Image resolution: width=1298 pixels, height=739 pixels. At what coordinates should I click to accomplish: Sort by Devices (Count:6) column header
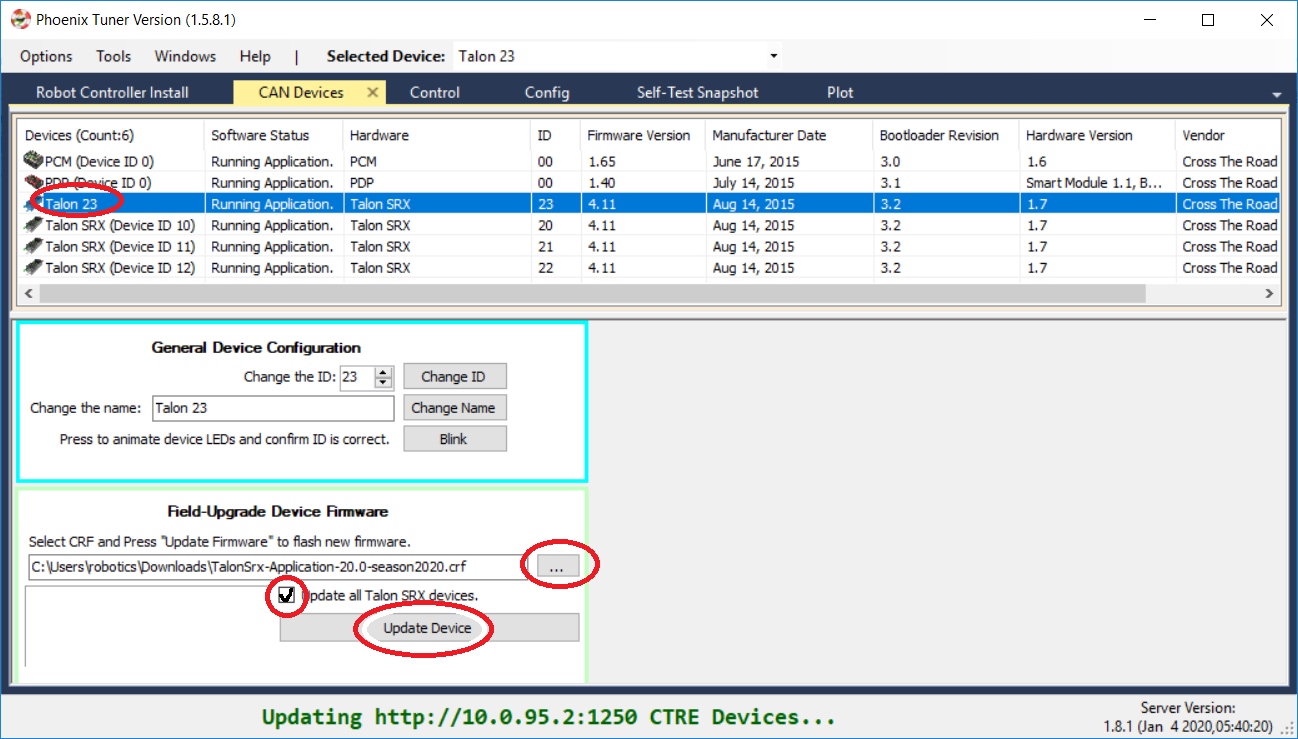coord(111,135)
